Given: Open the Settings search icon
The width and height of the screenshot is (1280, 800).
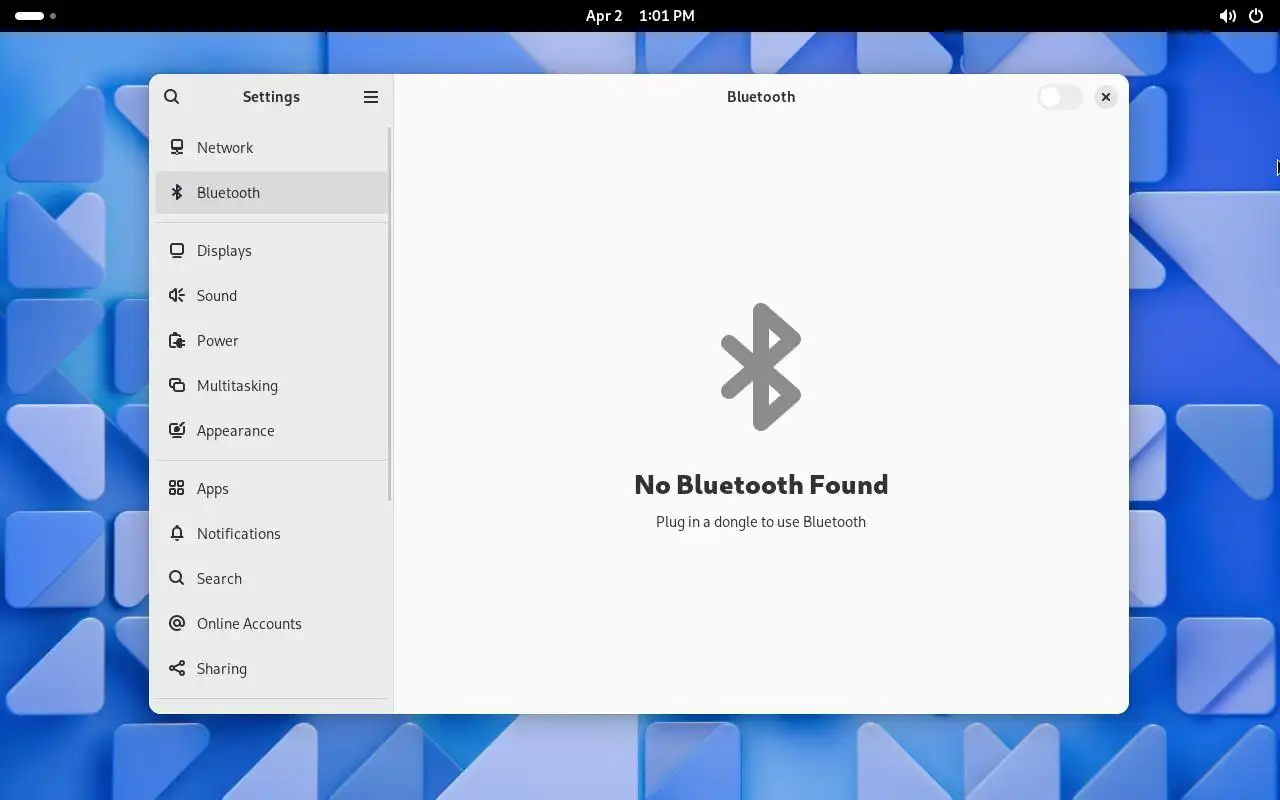Looking at the screenshot, I should tap(171, 97).
